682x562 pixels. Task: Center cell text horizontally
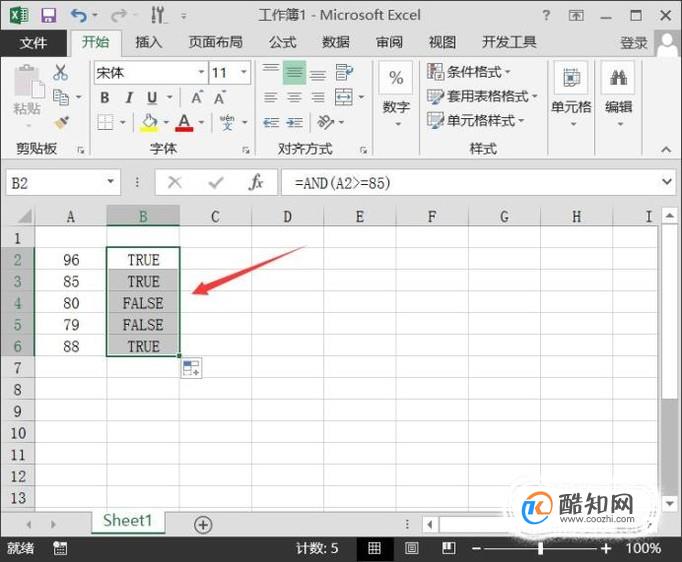(294, 97)
